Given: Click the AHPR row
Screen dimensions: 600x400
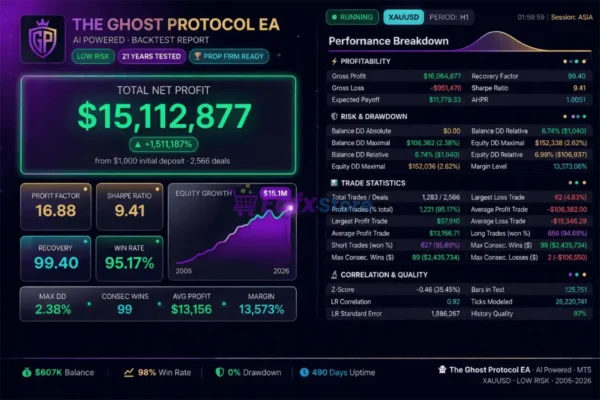Looking at the screenshot, I should tap(528, 100).
